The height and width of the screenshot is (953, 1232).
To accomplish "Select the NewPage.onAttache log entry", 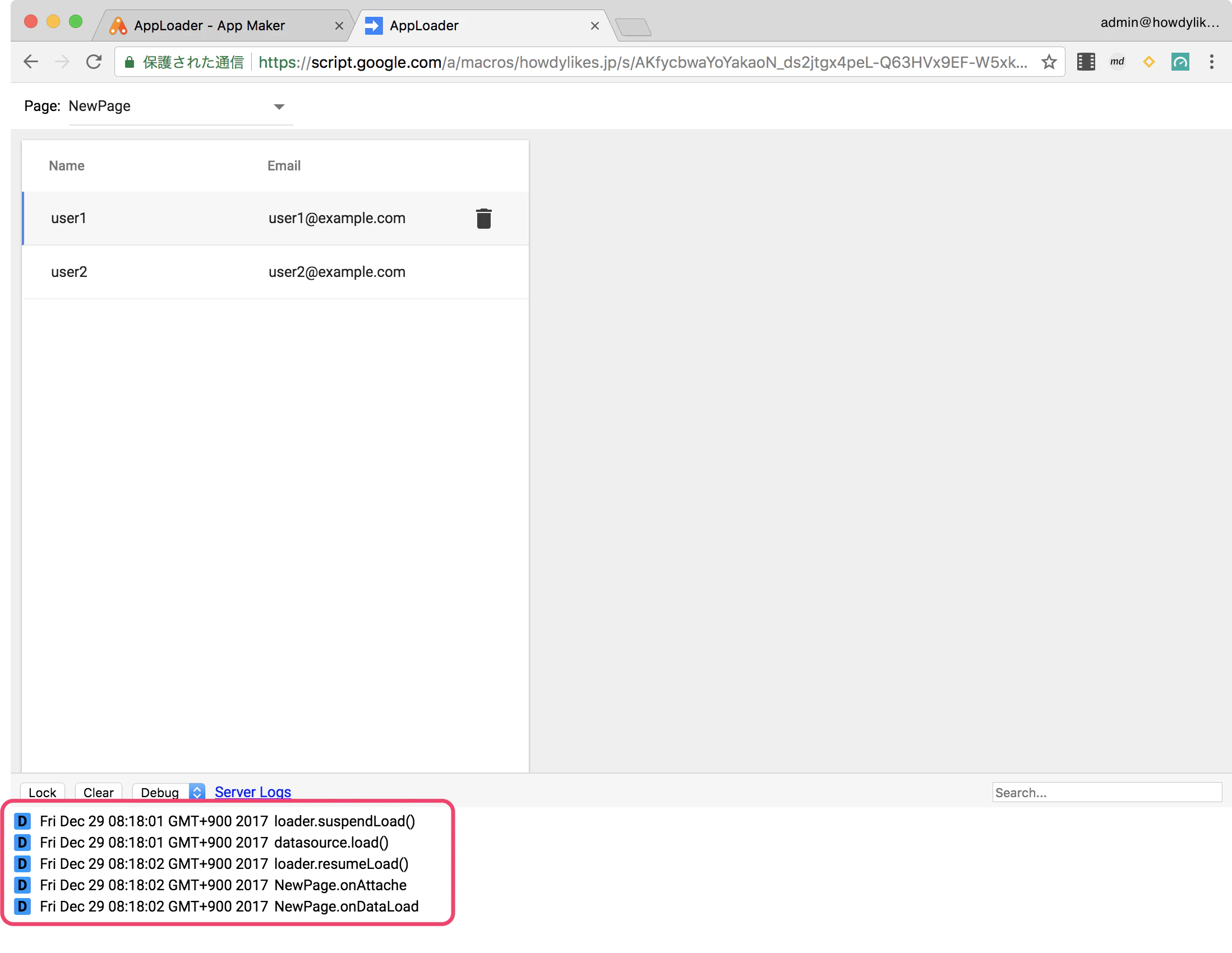I will click(210, 885).
